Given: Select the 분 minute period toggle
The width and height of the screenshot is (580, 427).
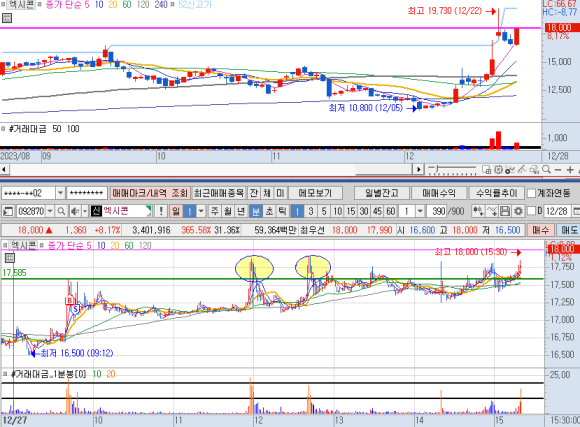Looking at the screenshot, I should [x=256, y=211].
